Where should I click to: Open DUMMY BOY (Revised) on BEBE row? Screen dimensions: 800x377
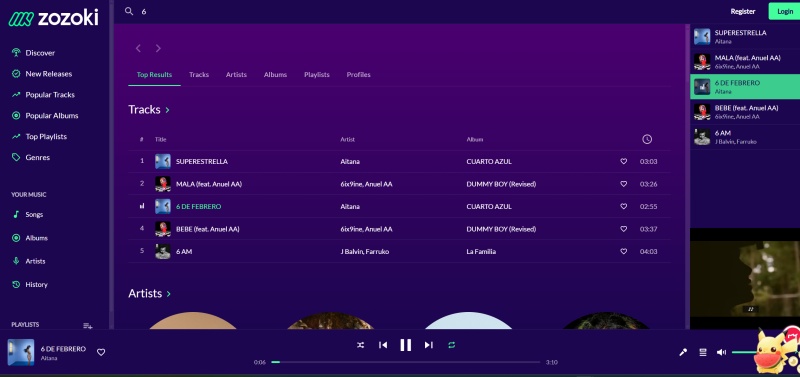coord(501,229)
